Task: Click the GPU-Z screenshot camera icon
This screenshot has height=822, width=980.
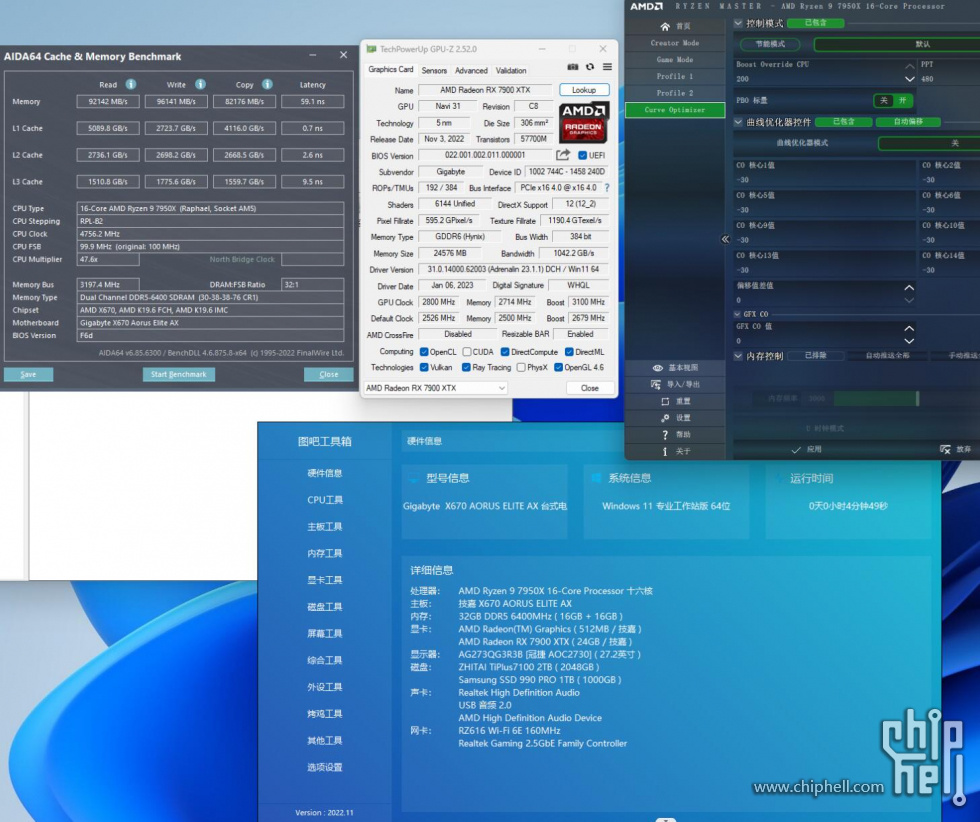Action: (572, 67)
